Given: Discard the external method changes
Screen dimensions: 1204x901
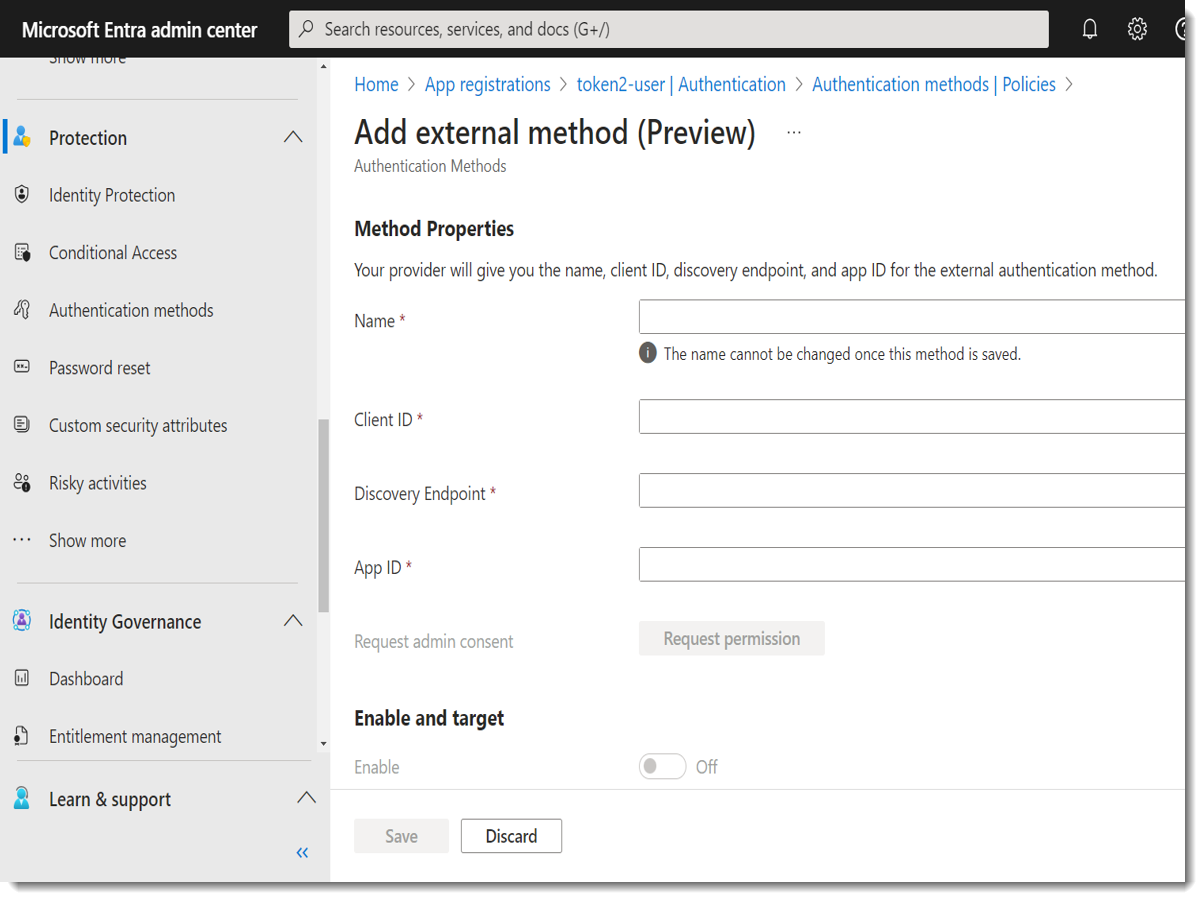Looking at the screenshot, I should click(x=511, y=836).
